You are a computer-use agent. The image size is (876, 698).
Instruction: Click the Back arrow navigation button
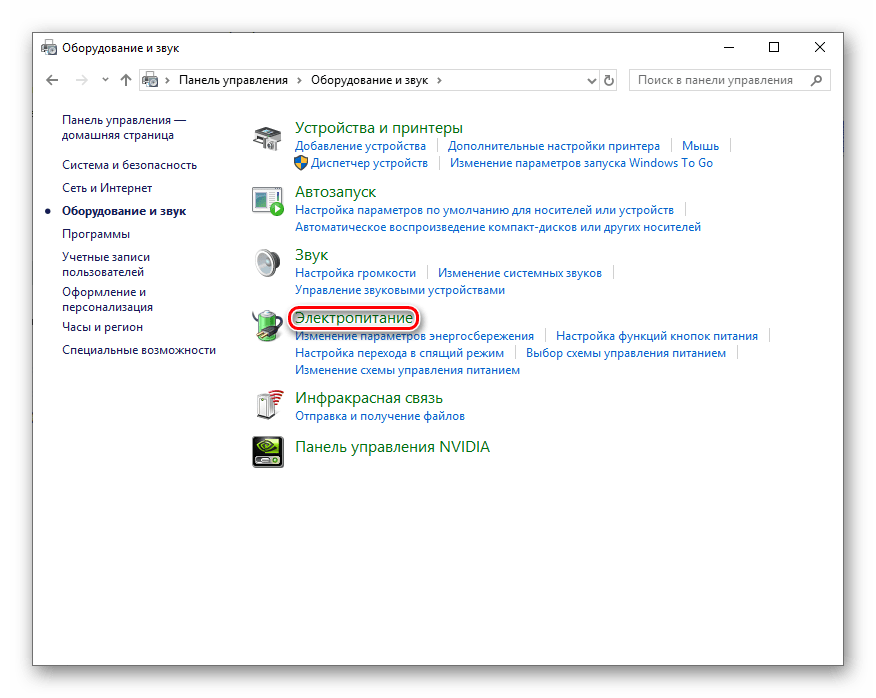52,80
